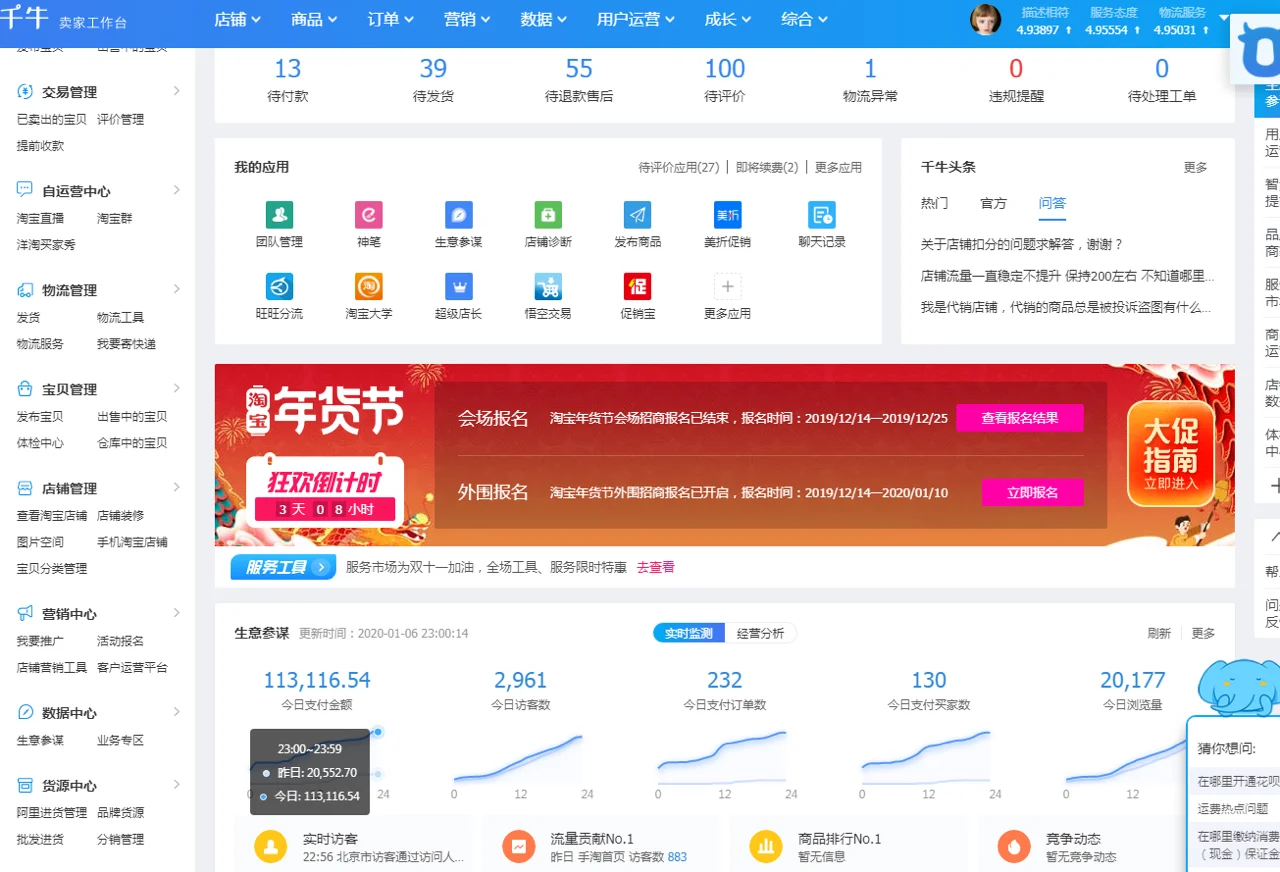Viewport: 1280px width, 872px height.
Task: Open the 店铺 dropdown menu
Action: (x=237, y=19)
